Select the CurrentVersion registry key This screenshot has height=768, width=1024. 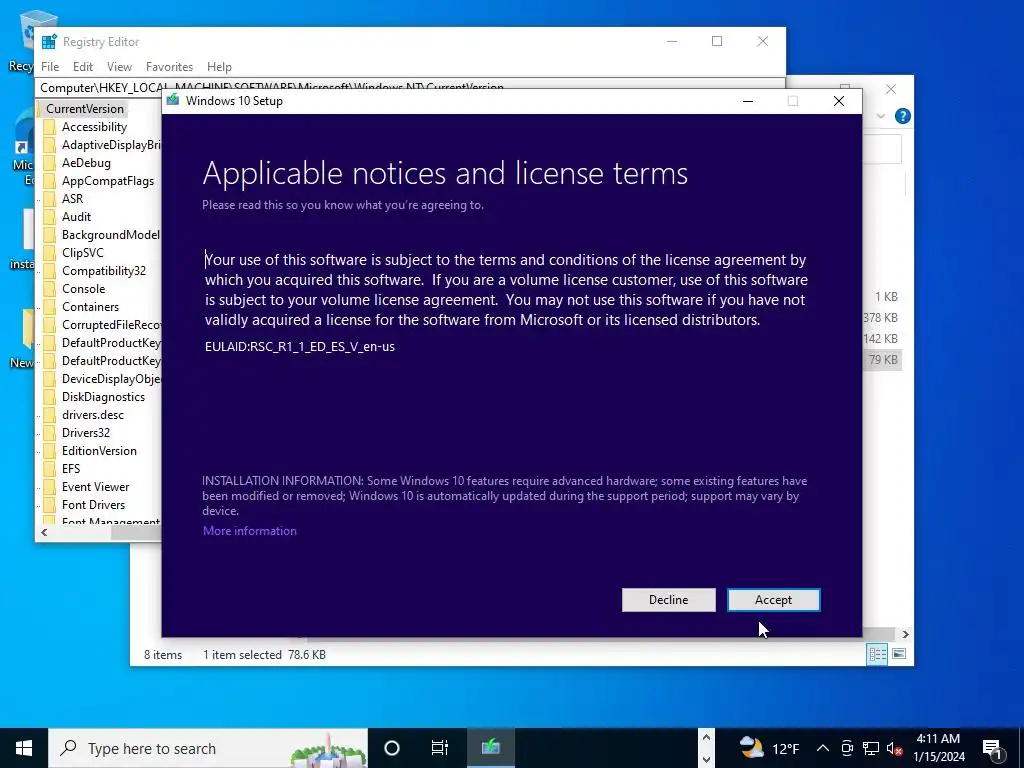[84, 108]
